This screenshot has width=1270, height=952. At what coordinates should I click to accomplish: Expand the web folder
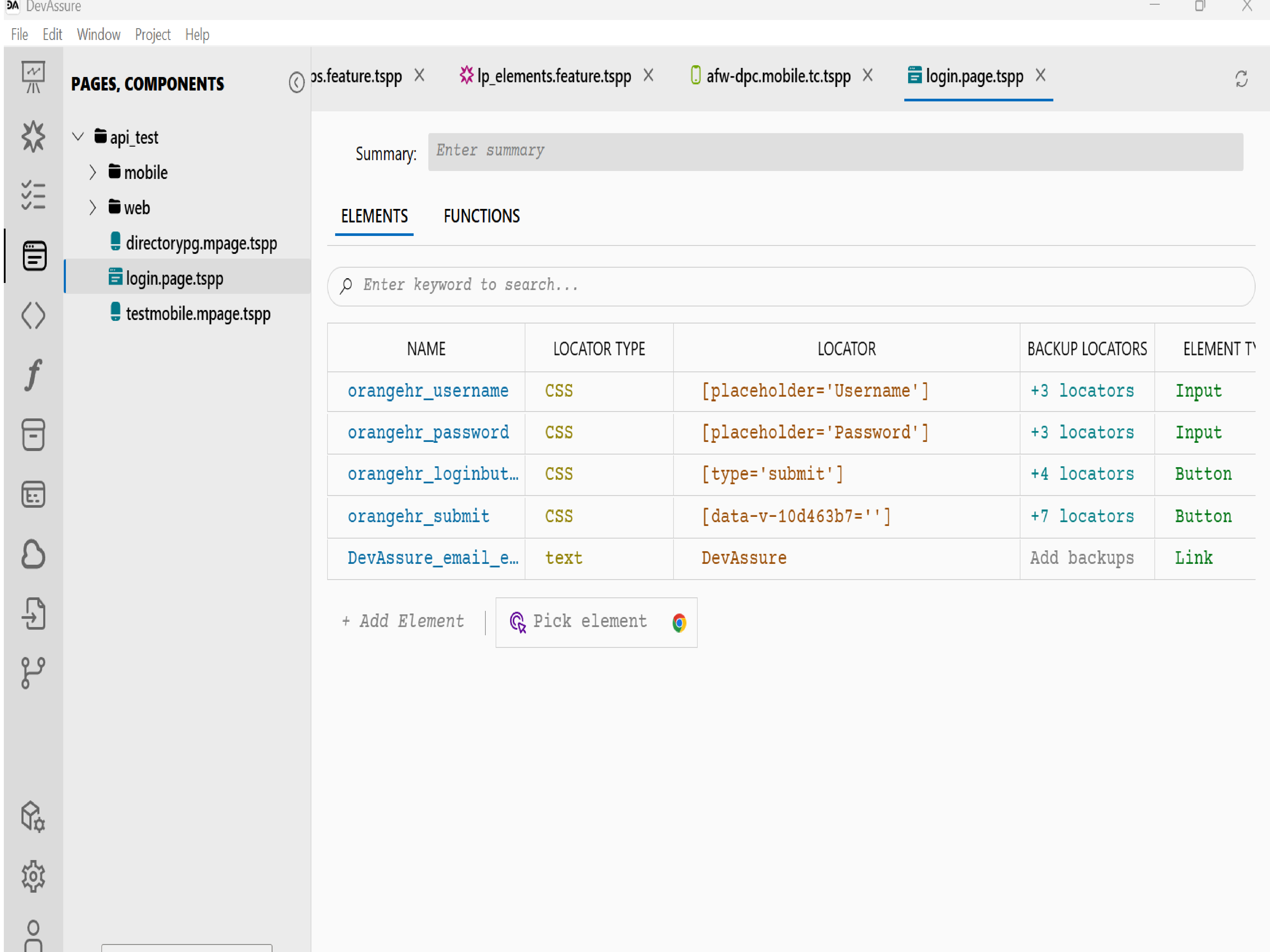coord(92,207)
